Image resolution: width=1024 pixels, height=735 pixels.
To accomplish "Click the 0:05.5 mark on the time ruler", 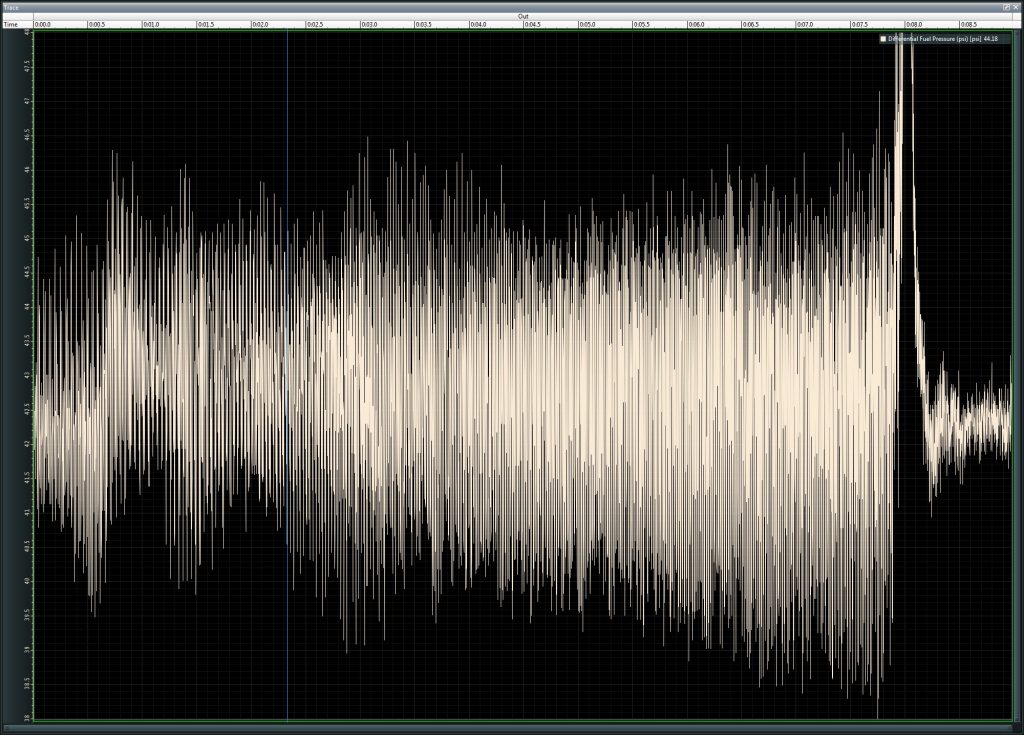I will 641,24.
